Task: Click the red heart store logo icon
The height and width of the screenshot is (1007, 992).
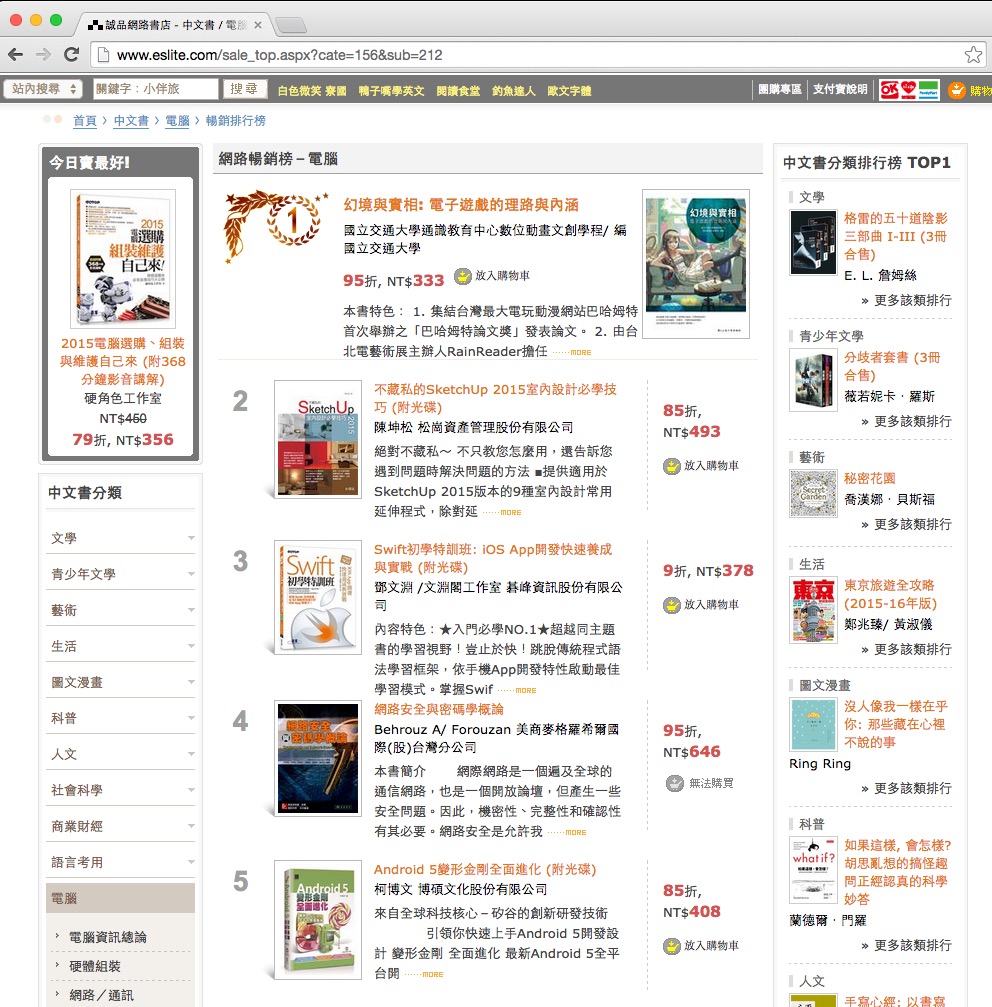Action: pyautogui.click(x=909, y=90)
